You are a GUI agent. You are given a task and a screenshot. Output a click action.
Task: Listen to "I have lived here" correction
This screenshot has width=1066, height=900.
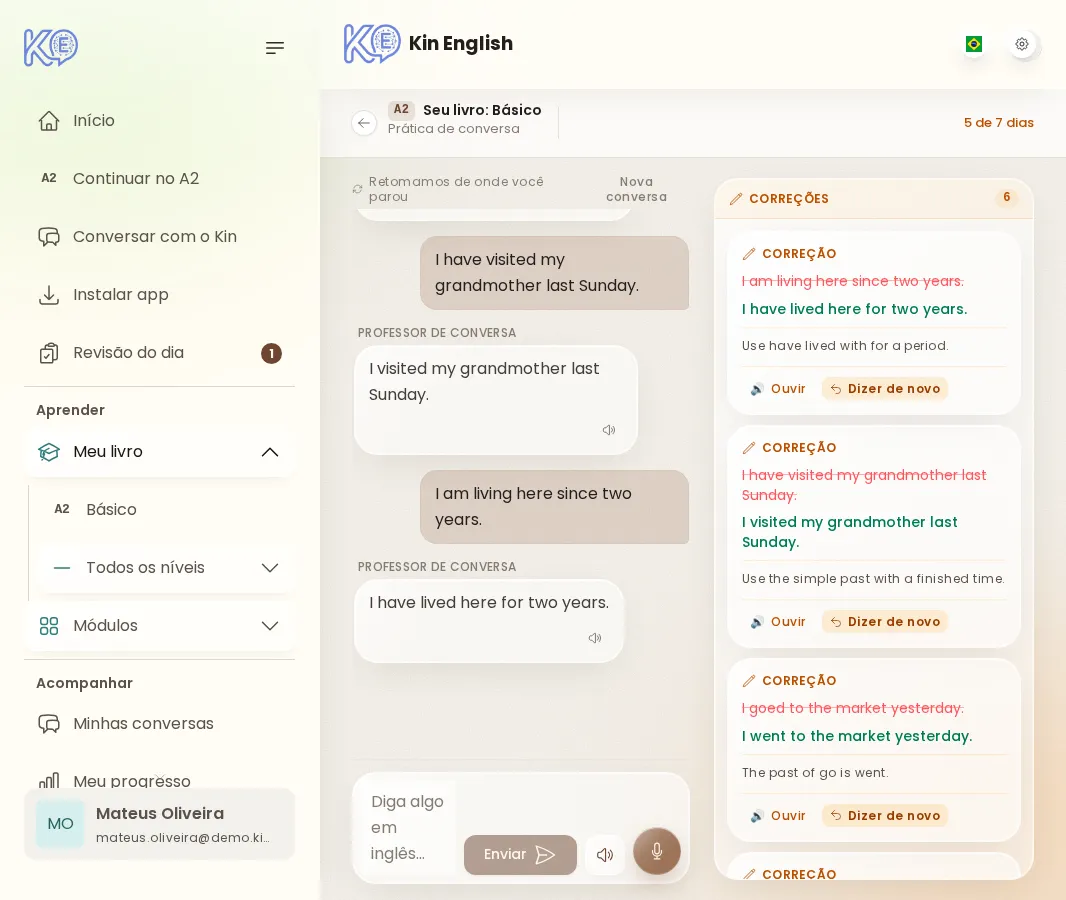click(x=778, y=389)
